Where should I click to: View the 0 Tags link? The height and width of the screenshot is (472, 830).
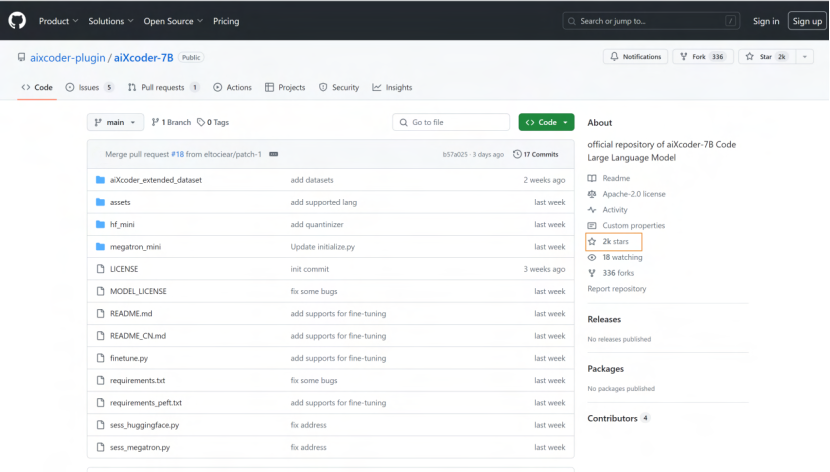(213, 122)
